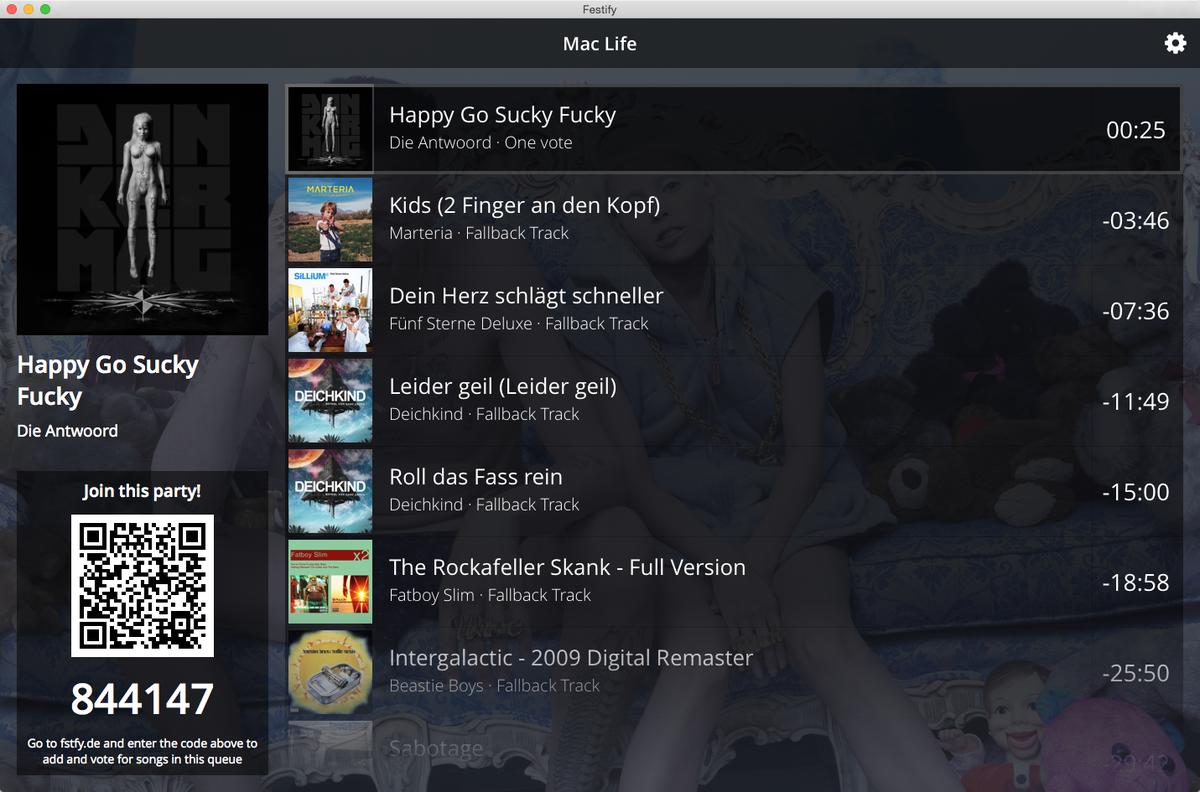Viewport: 1200px width, 792px height.
Task: Click the now-playing title in the left panel
Action: point(108,381)
